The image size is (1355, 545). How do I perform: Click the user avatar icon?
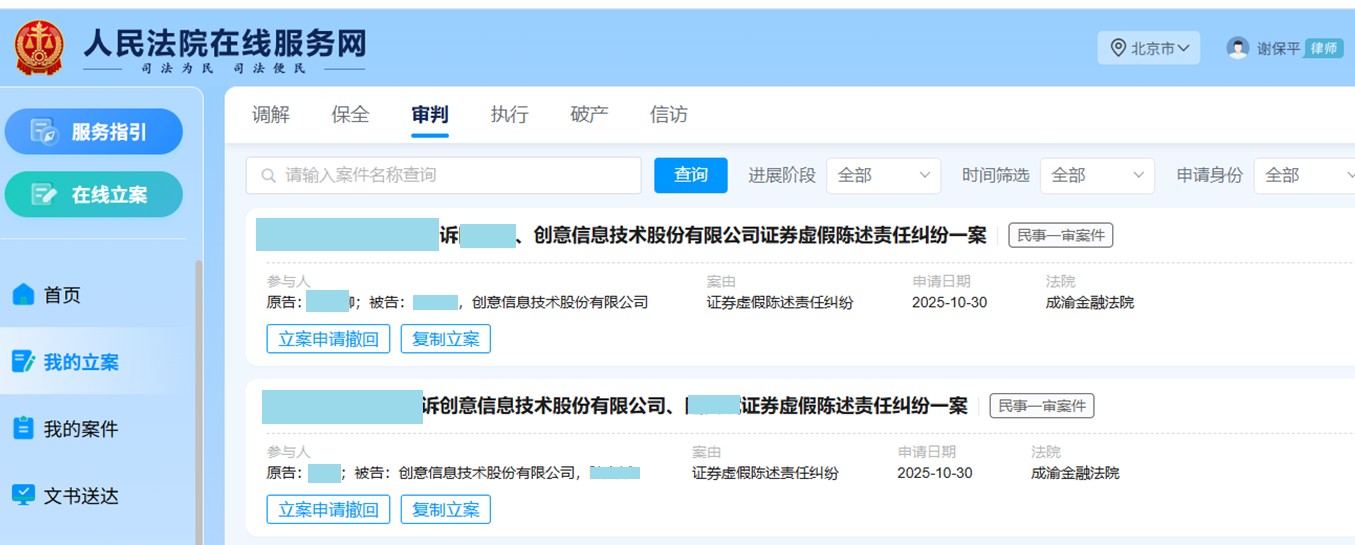(1238, 47)
